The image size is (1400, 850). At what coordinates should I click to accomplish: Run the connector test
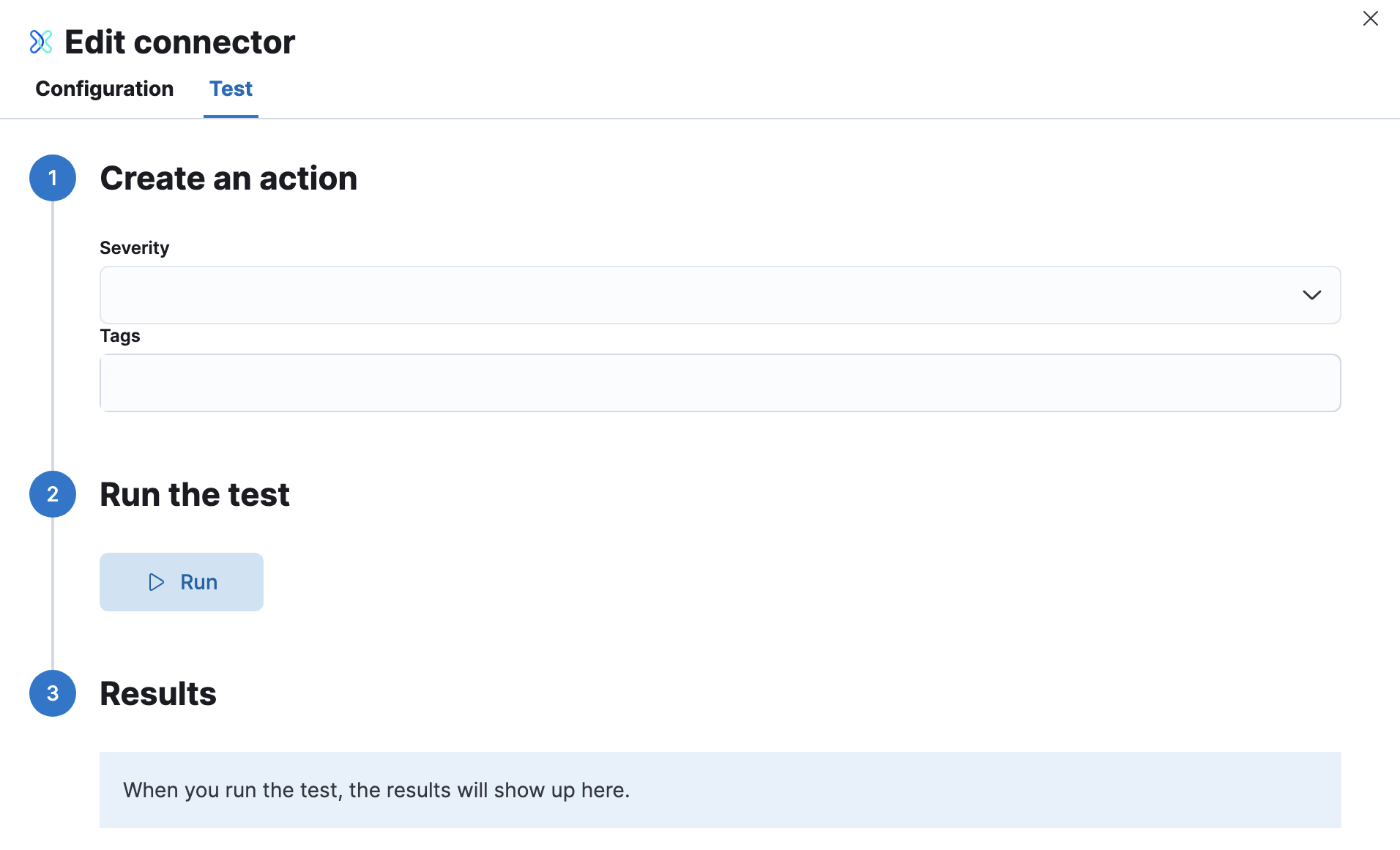click(x=181, y=582)
